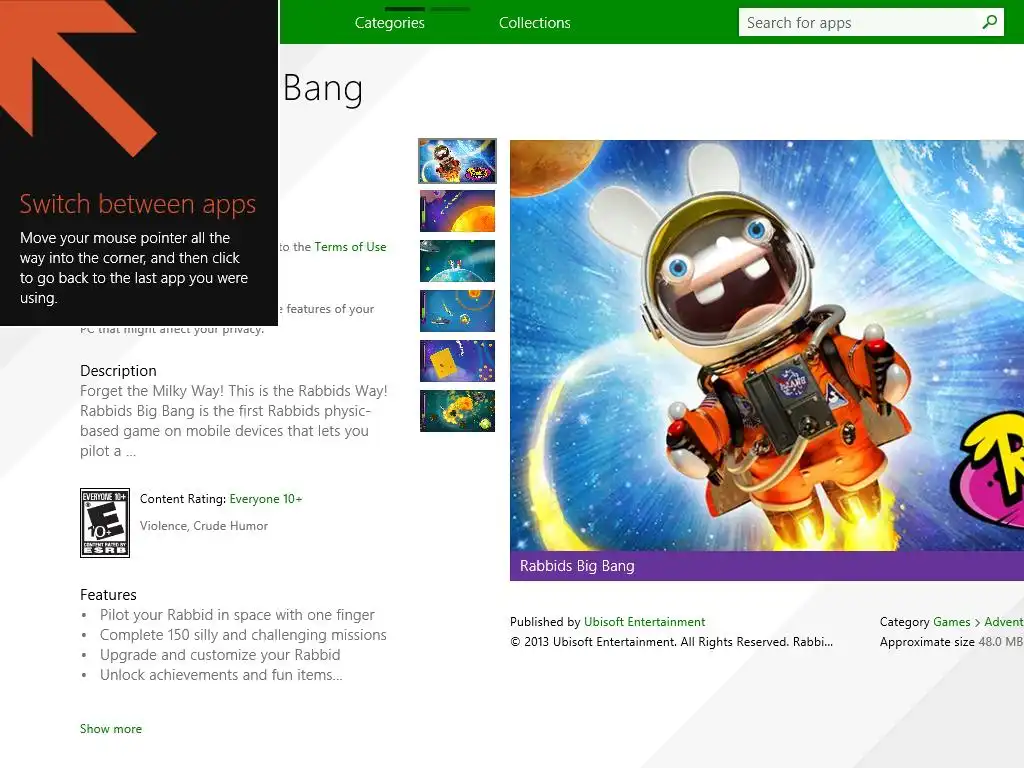Open Ubisoft Entertainment publisher link

point(645,622)
